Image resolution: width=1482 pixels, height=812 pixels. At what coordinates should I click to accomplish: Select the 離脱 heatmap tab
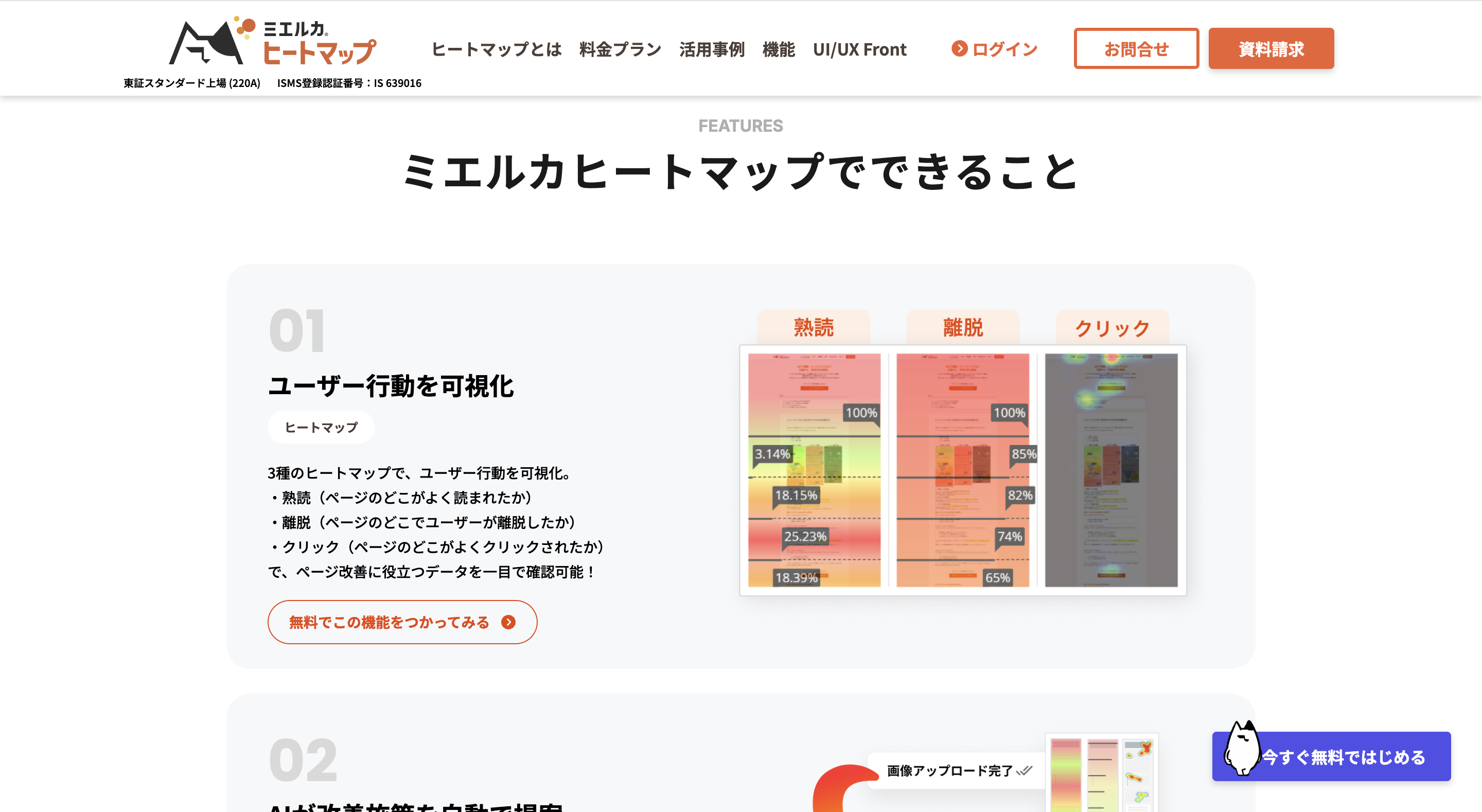click(962, 327)
